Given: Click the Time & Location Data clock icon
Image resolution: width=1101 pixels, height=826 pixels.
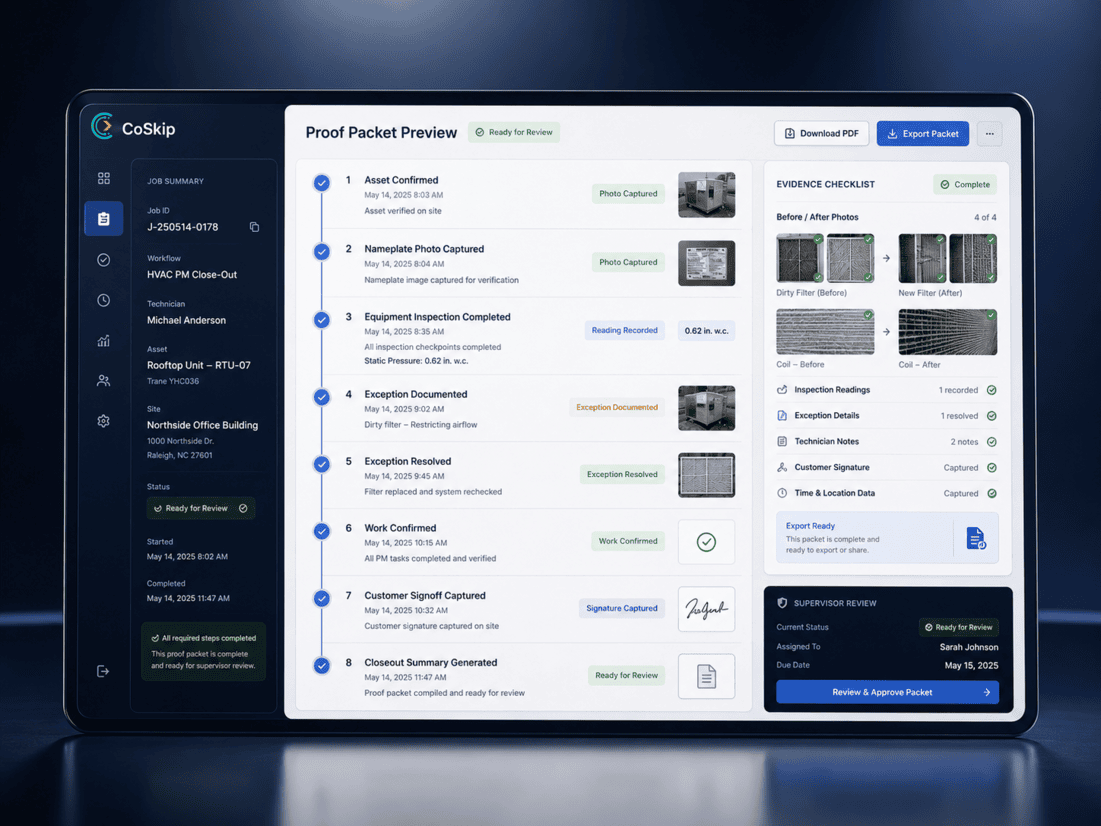Looking at the screenshot, I should tap(782, 493).
